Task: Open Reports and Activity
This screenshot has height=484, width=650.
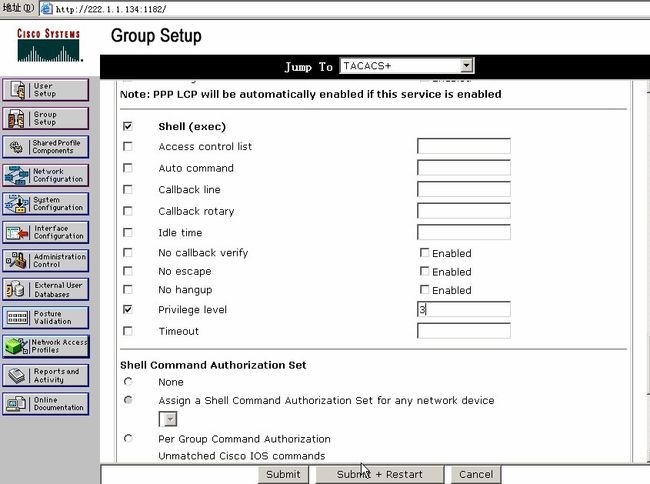Action: [x=45, y=375]
